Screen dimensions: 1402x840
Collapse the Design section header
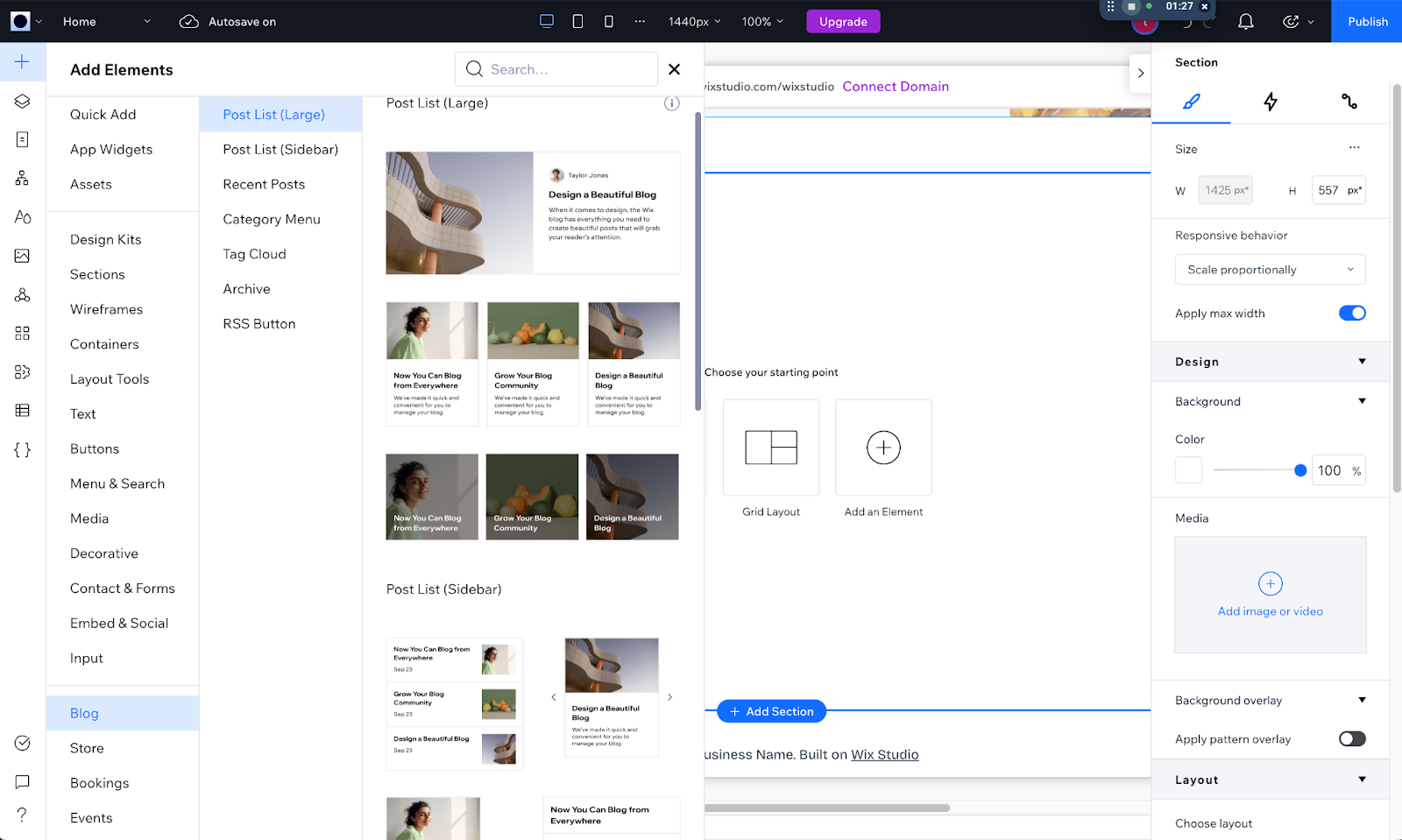1270,362
